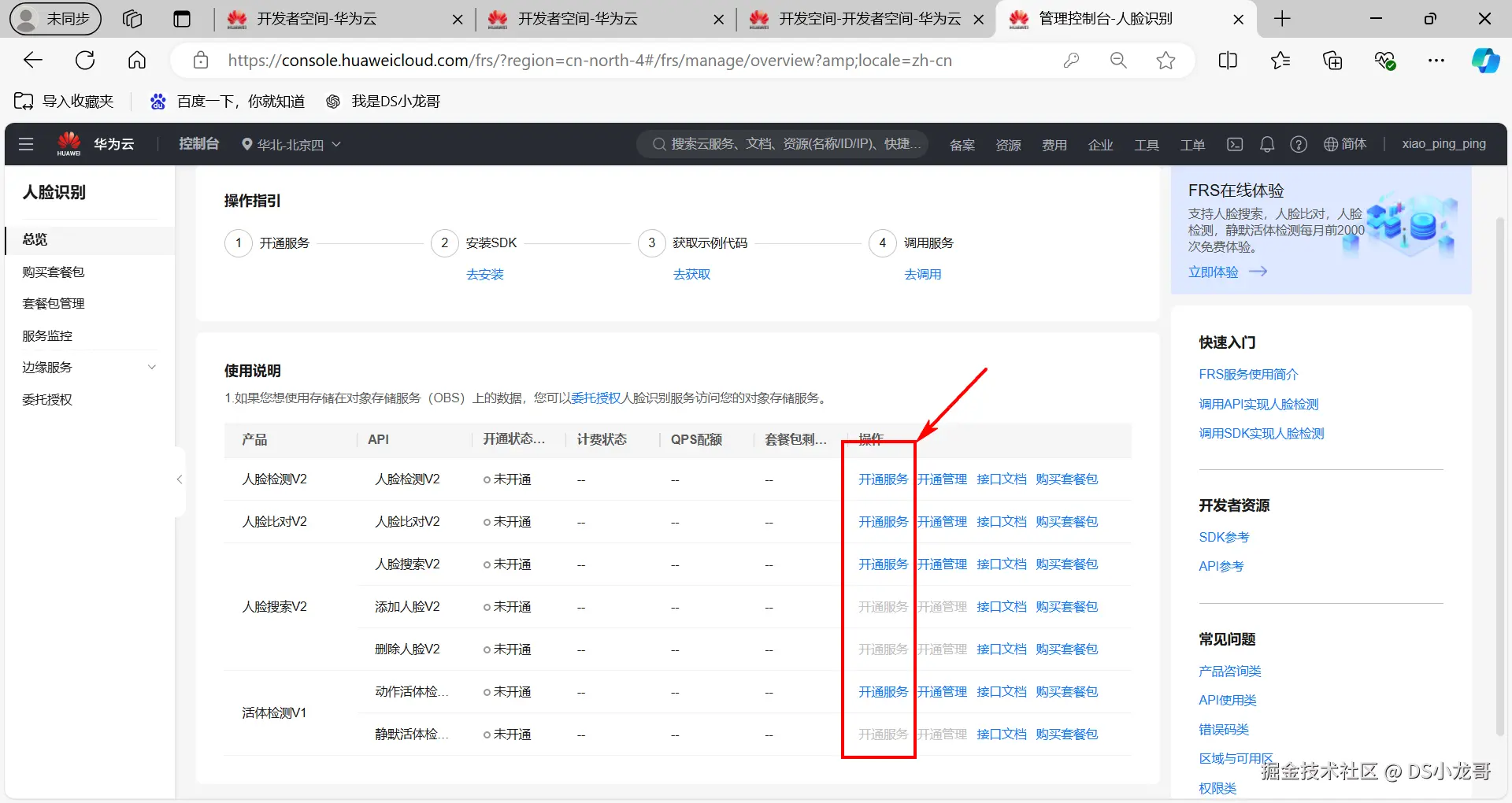Click 立即体验 in FRS在线体验 card
This screenshot has height=803, width=1512.
tap(1227, 272)
